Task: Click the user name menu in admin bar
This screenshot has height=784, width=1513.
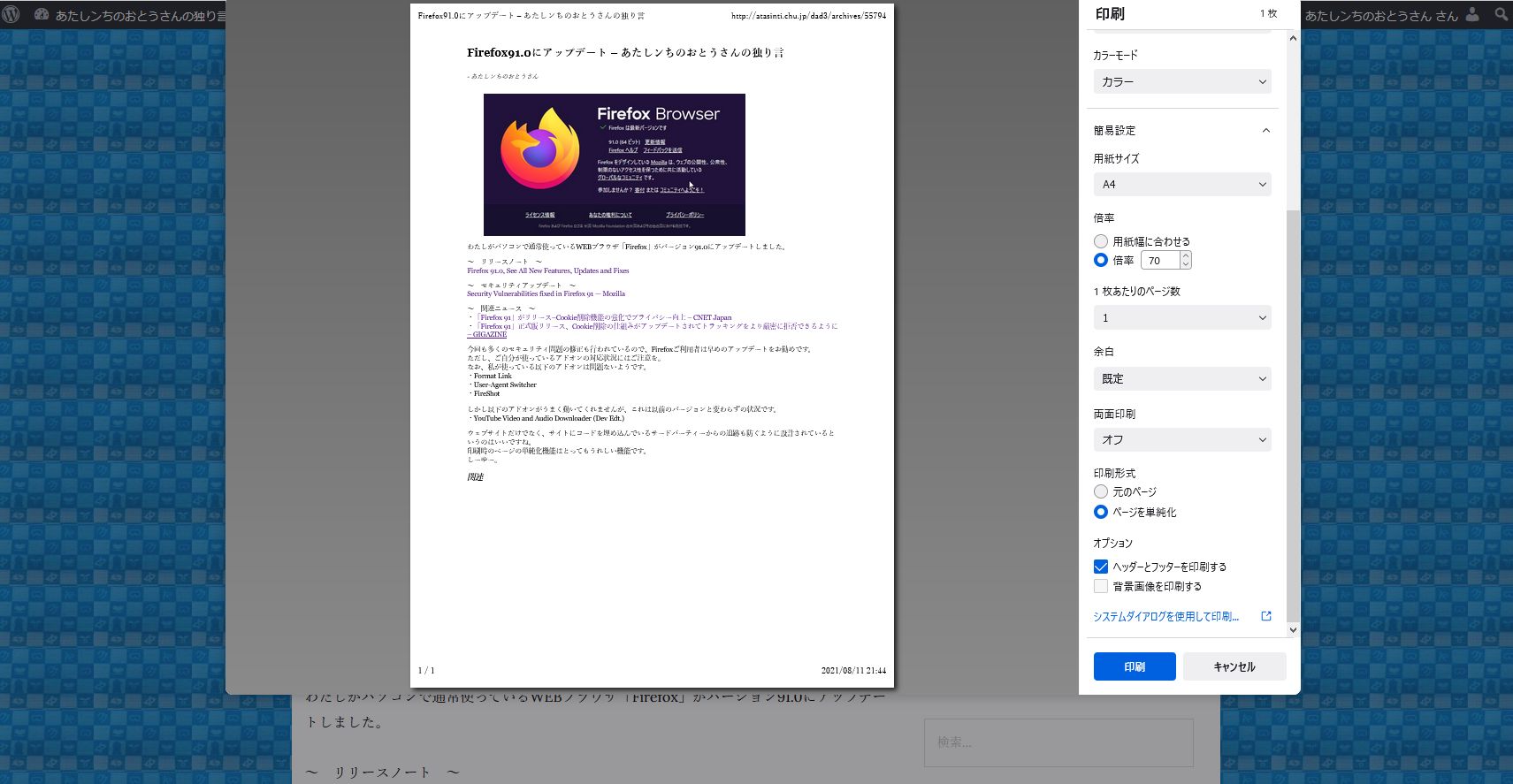Action: click(1381, 15)
